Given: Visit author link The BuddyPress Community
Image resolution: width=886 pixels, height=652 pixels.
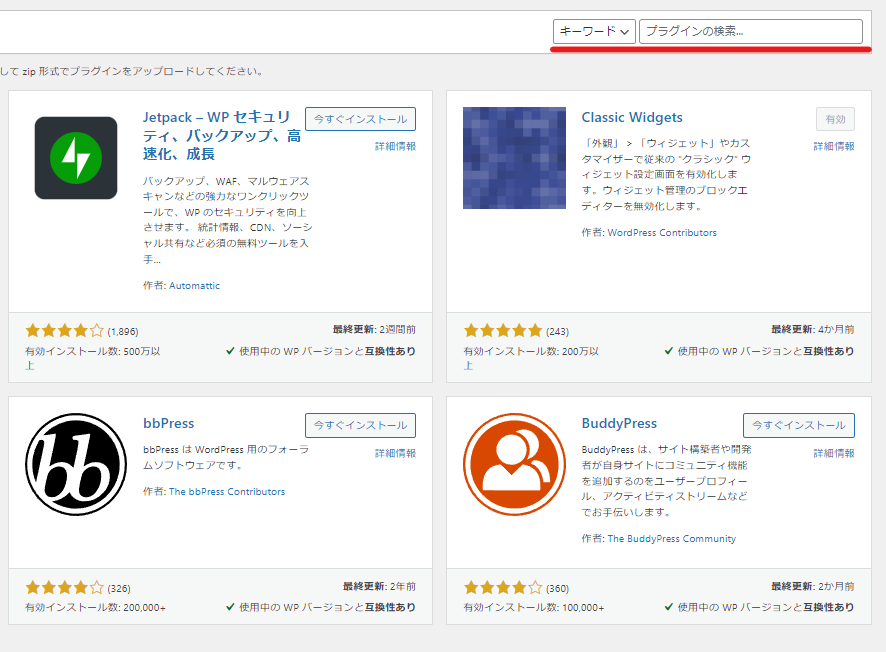Looking at the screenshot, I should click(671, 538).
